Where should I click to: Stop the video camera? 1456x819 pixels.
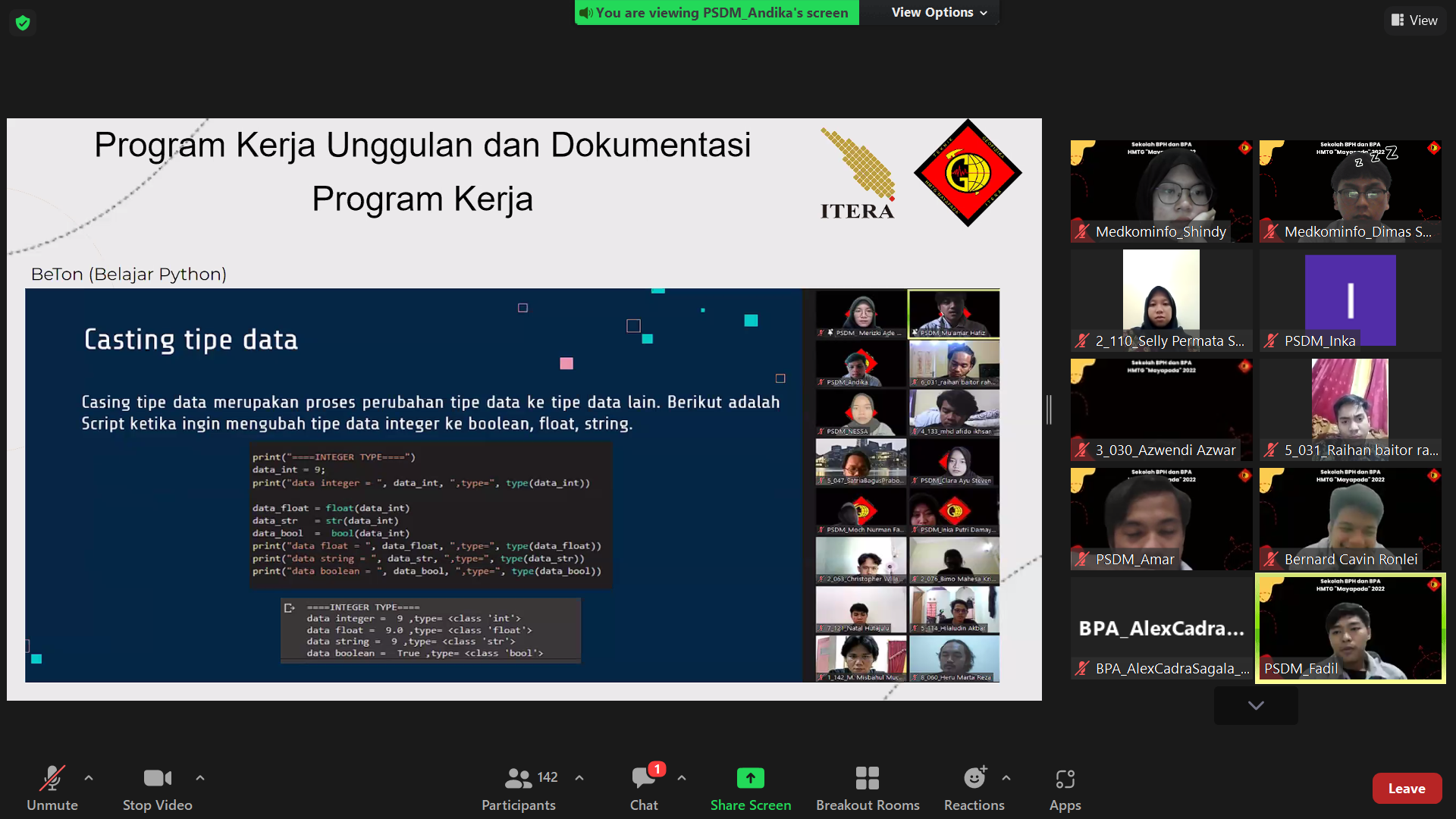(157, 779)
